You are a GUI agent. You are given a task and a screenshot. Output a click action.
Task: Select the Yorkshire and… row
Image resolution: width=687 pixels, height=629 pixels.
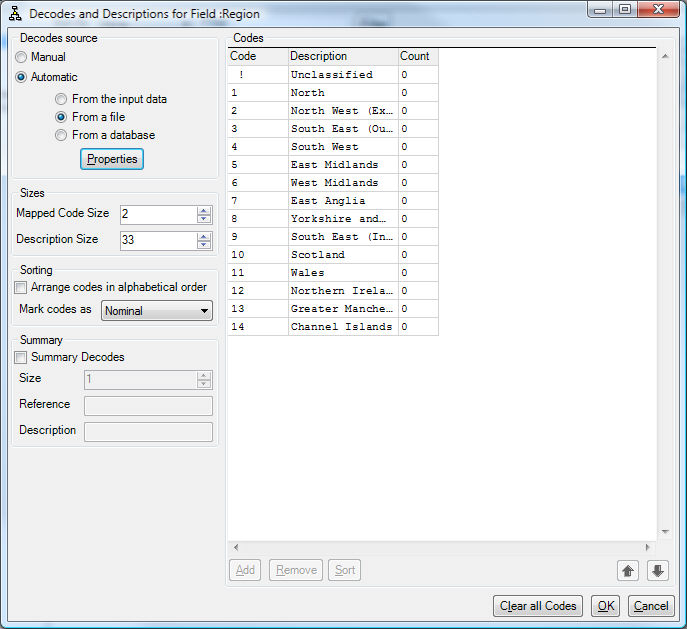tap(333, 219)
